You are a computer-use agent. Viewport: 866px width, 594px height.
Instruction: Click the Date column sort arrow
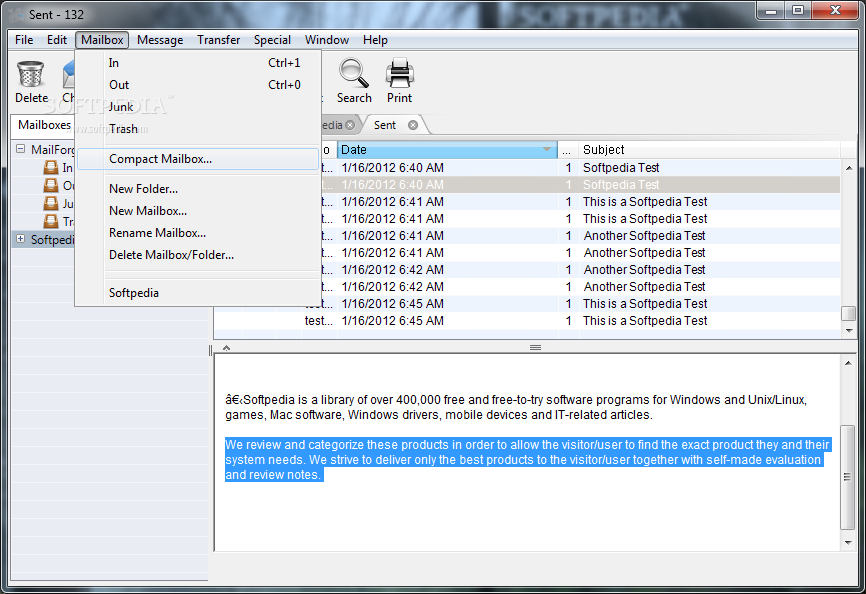click(x=547, y=150)
